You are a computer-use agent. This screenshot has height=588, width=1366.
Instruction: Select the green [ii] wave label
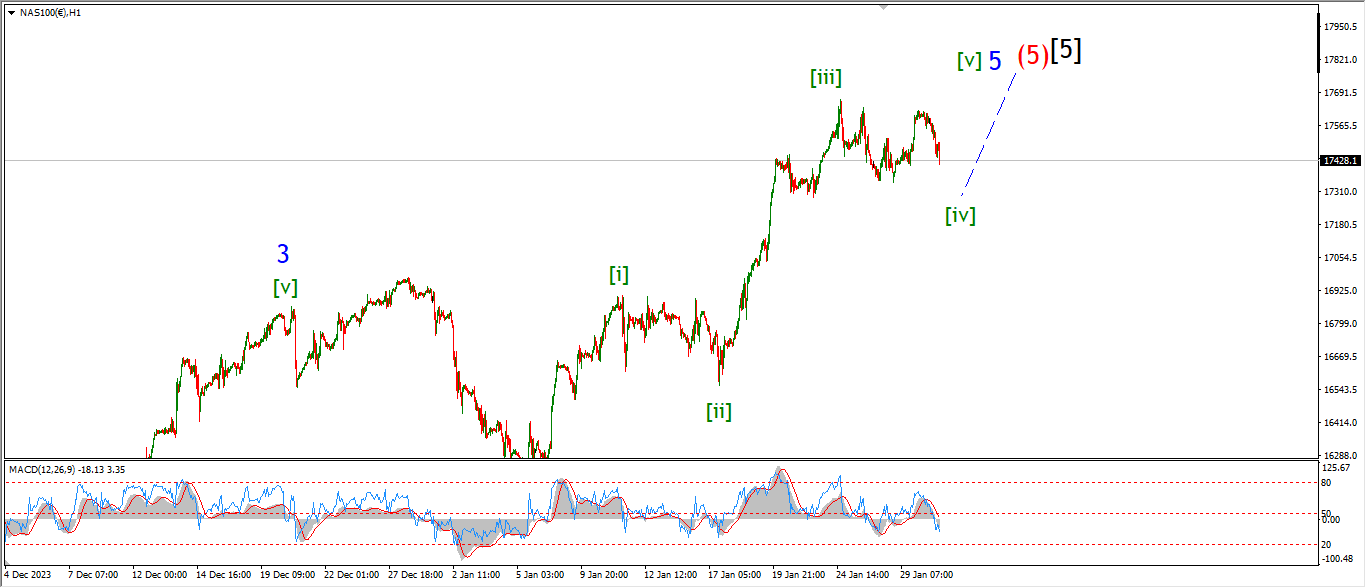click(718, 411)
